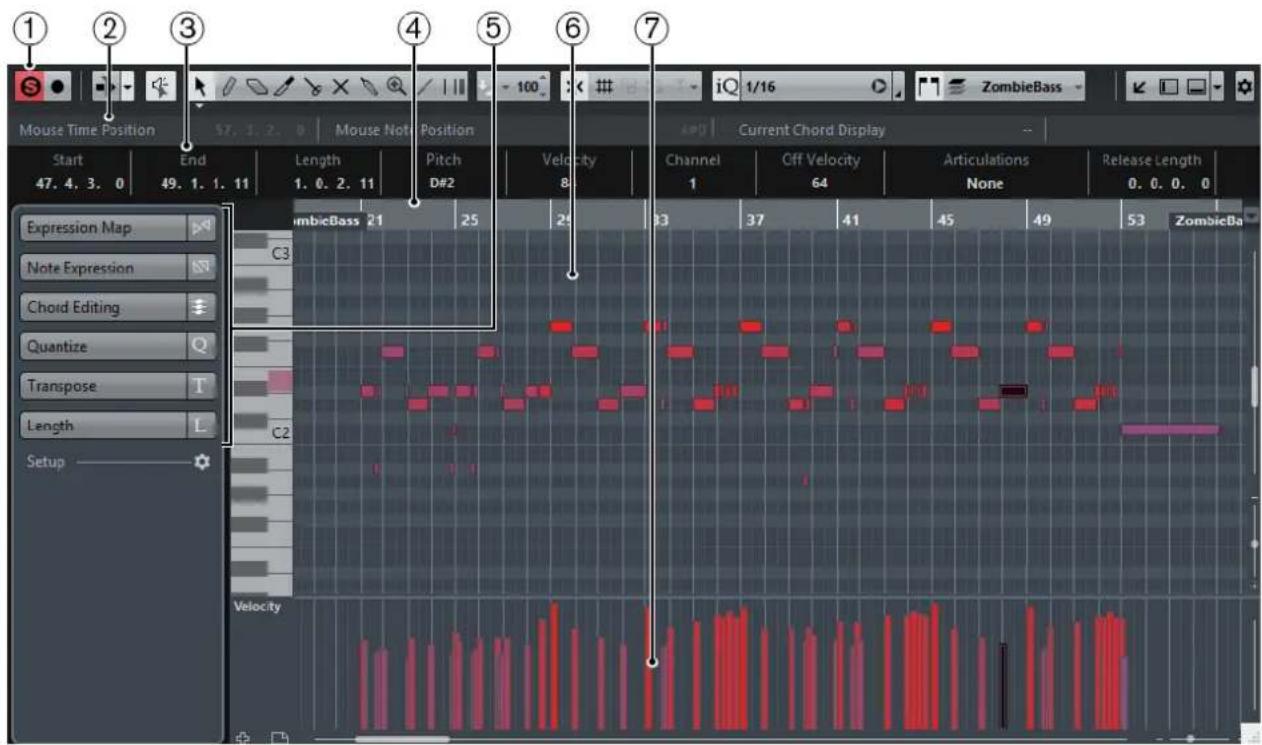
Task: Open the Chord Editing section
Action: coord(103,307)
